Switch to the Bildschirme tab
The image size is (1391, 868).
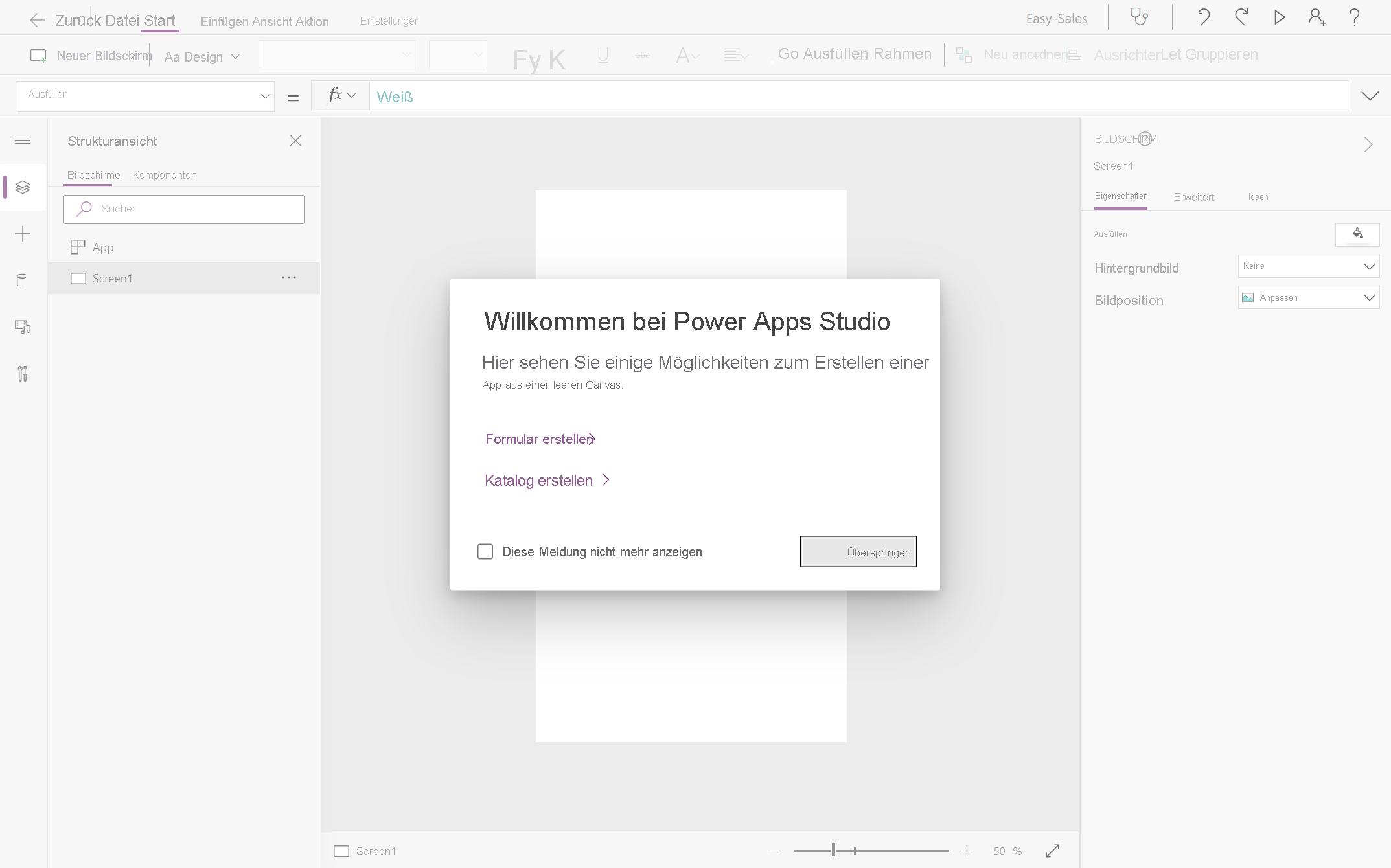(x=93, y=175)
